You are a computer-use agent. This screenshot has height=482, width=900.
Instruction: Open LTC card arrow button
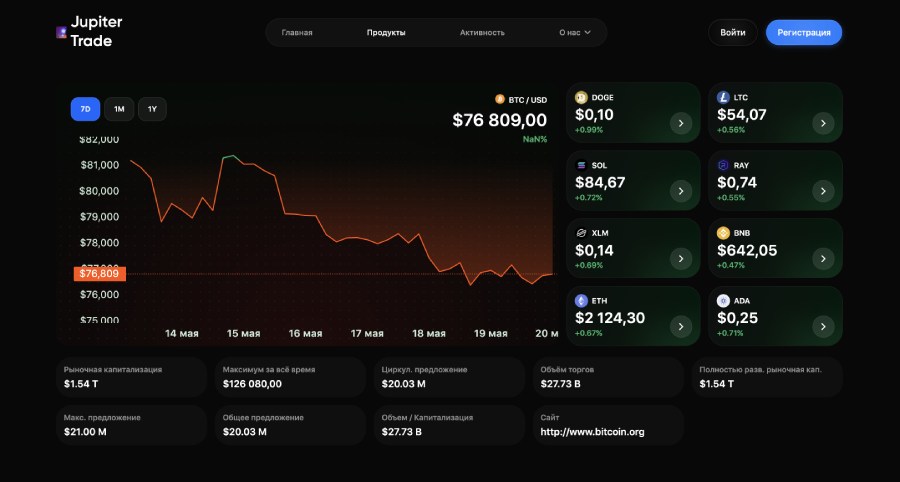pos(823,123)
